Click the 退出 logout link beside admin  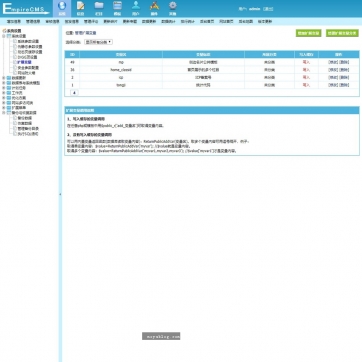268,9
